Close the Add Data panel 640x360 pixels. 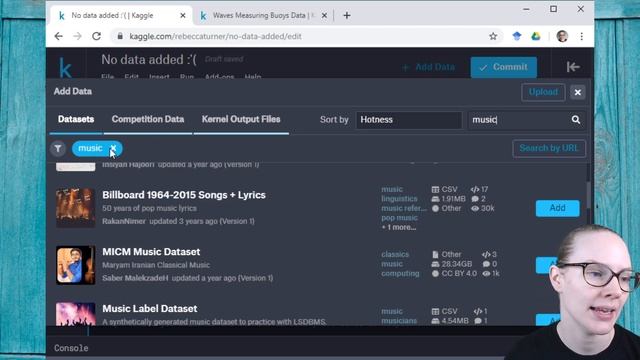coord(578,92)
